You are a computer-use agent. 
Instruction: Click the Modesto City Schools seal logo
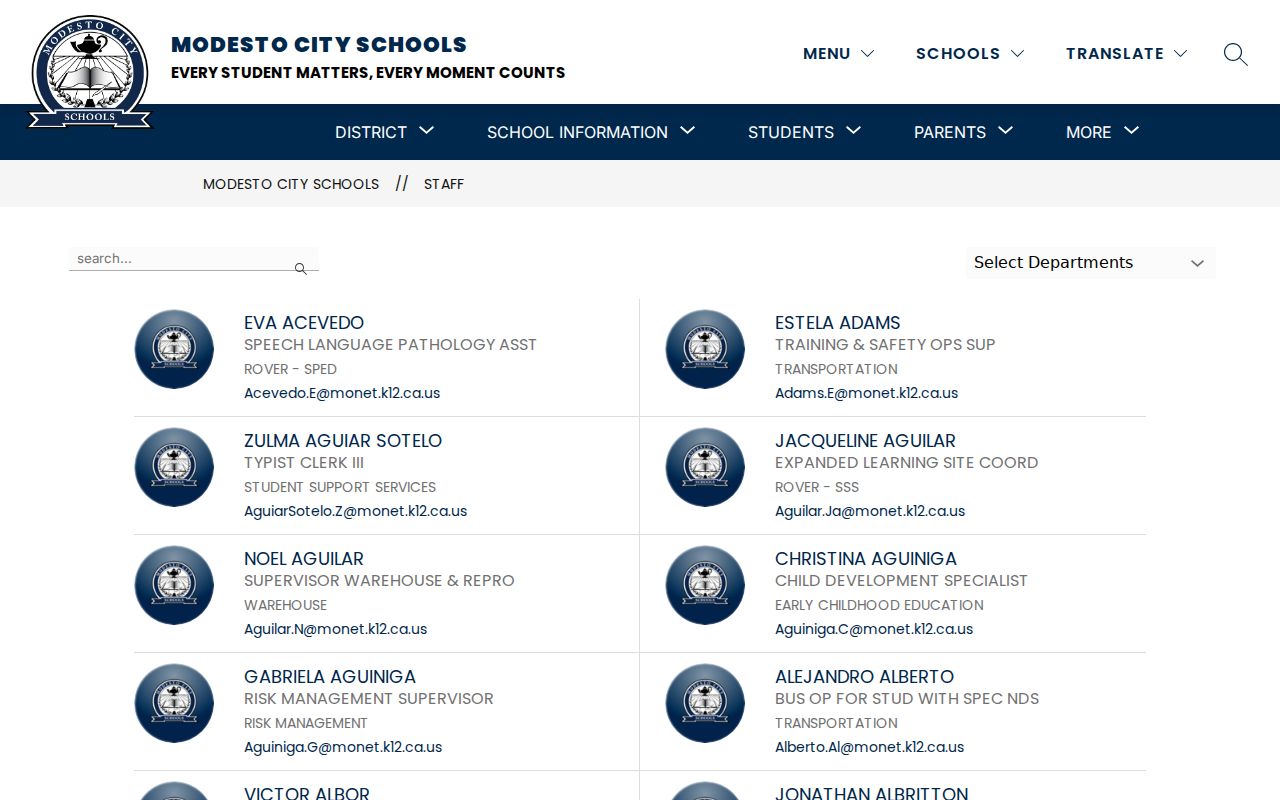pyautogui.click(x=90, y=71)
